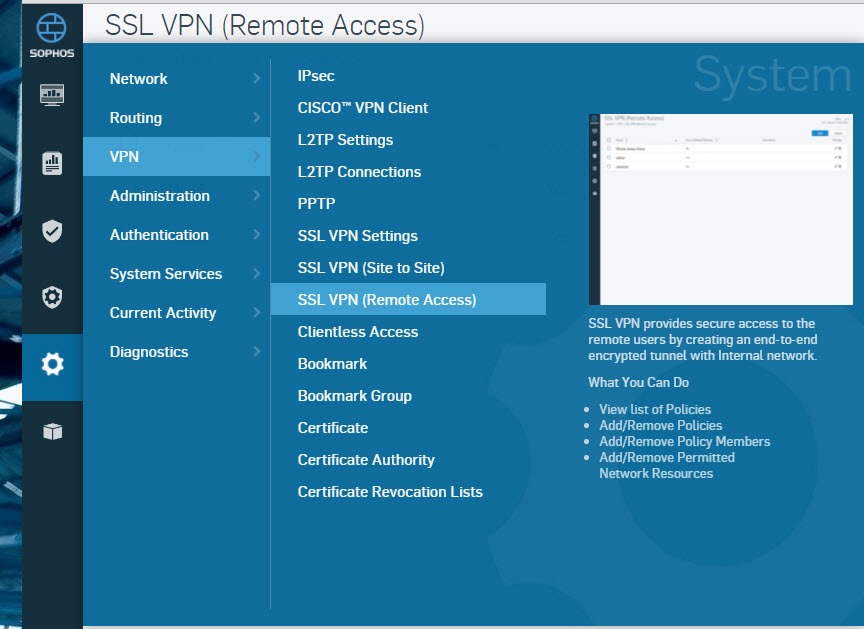The height and width of the screenshot is (629, 864).
Task: Click 'View list of Policies' text
Action: coord(655,409)
